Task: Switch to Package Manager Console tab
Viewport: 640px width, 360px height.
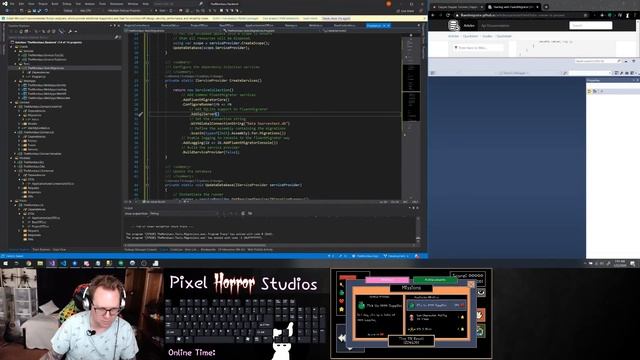Action: [140, 249]
